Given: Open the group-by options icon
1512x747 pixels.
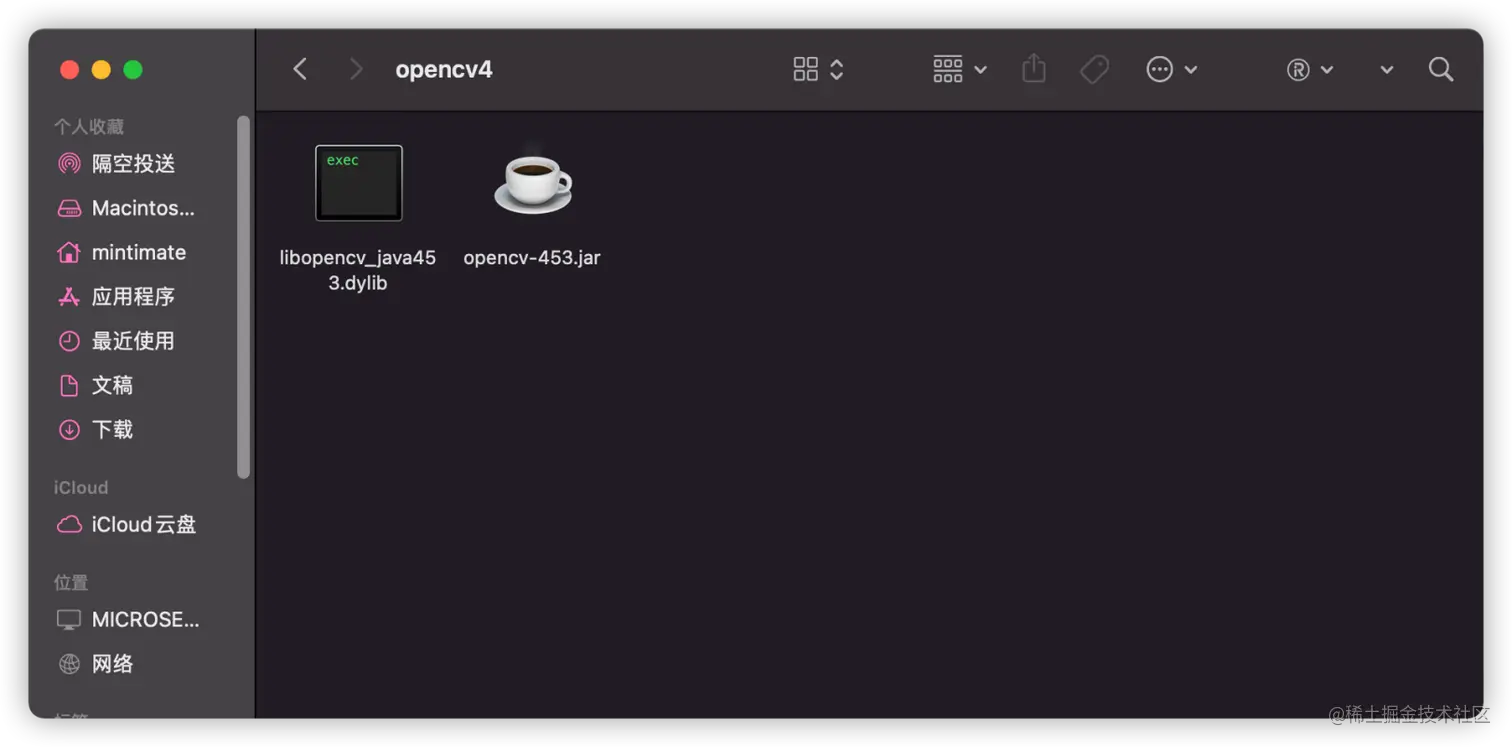Looking at the screenshot, I should [x=947, y=69].
